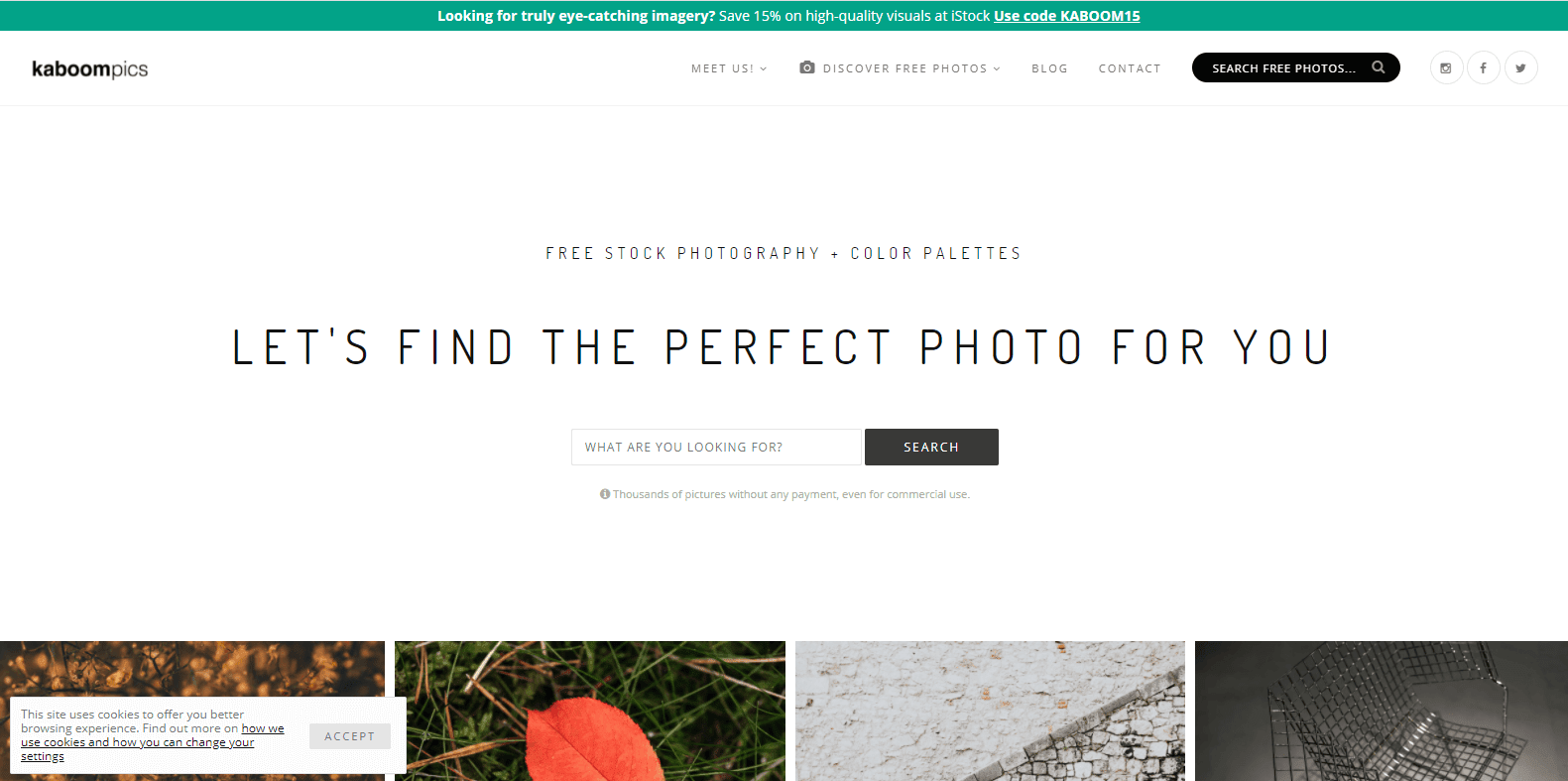The image size is (1568, 781).
Task: Open the white stone wall photo thumbnail
Action: 990,711
